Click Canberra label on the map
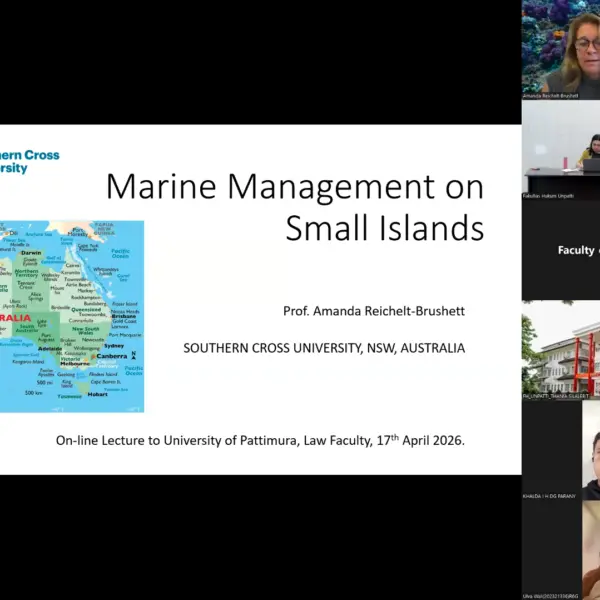The image size is (600, 600). [x=114, y=353]
